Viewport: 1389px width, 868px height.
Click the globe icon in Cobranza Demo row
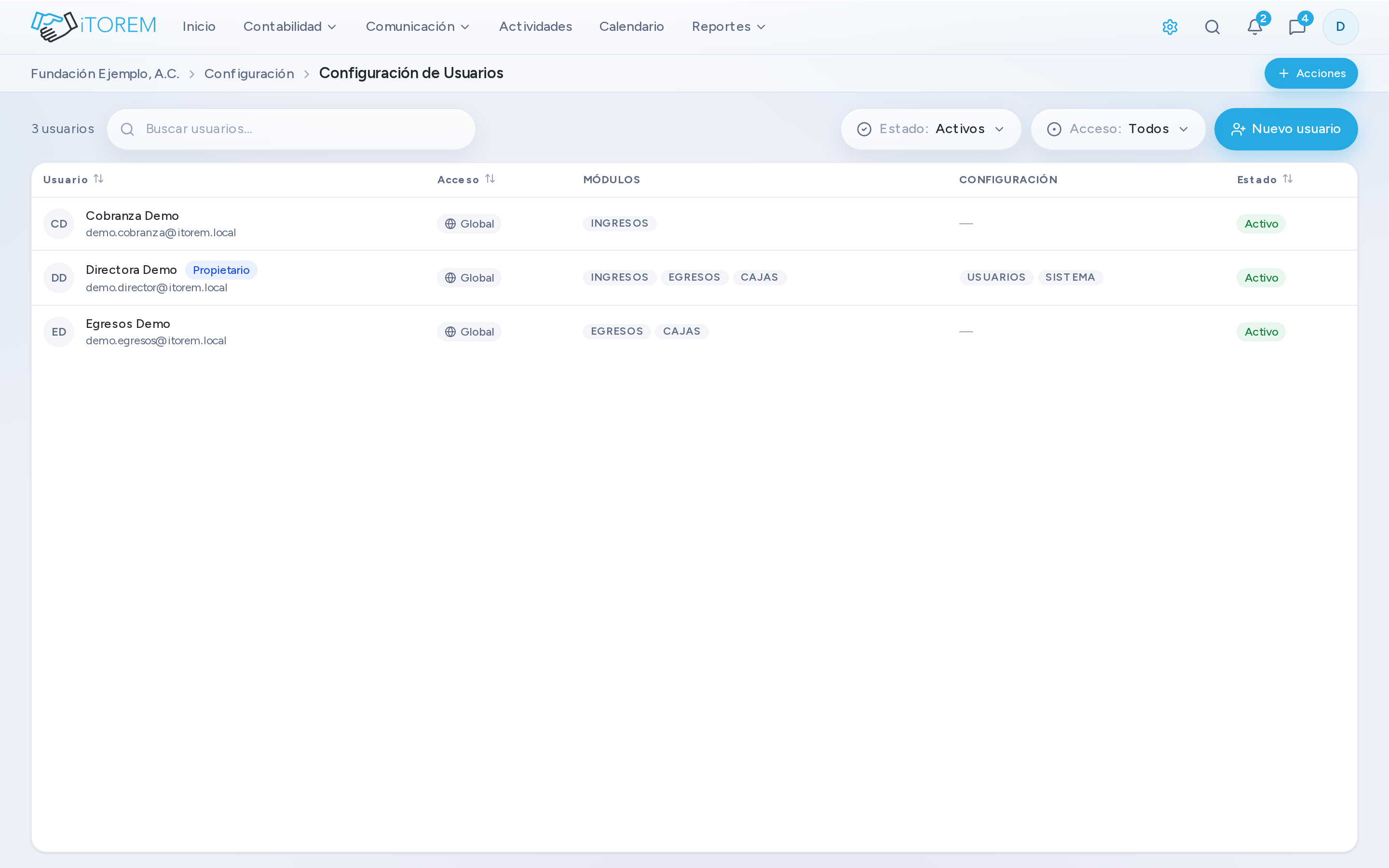[450, 224]
